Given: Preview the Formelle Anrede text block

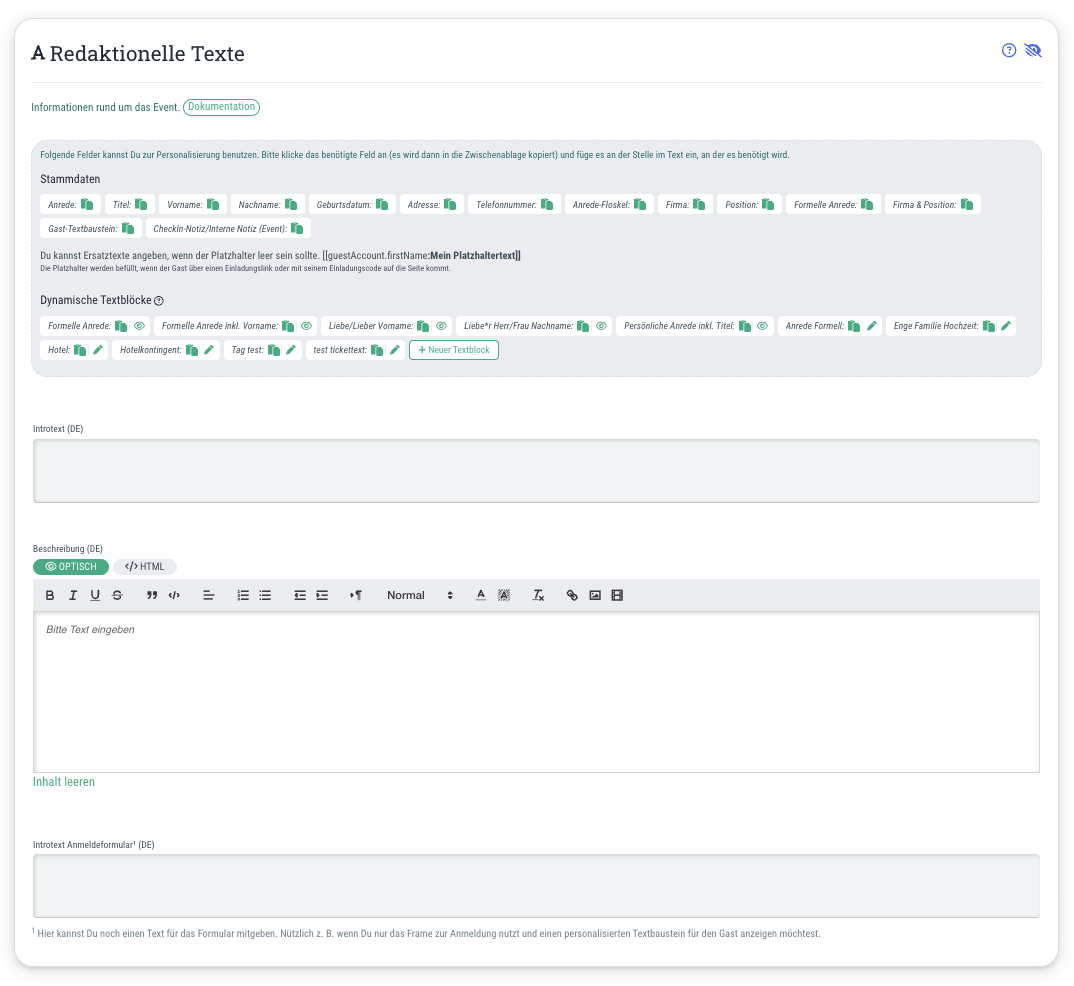Looking at the screenshot, I should [139, 326].
